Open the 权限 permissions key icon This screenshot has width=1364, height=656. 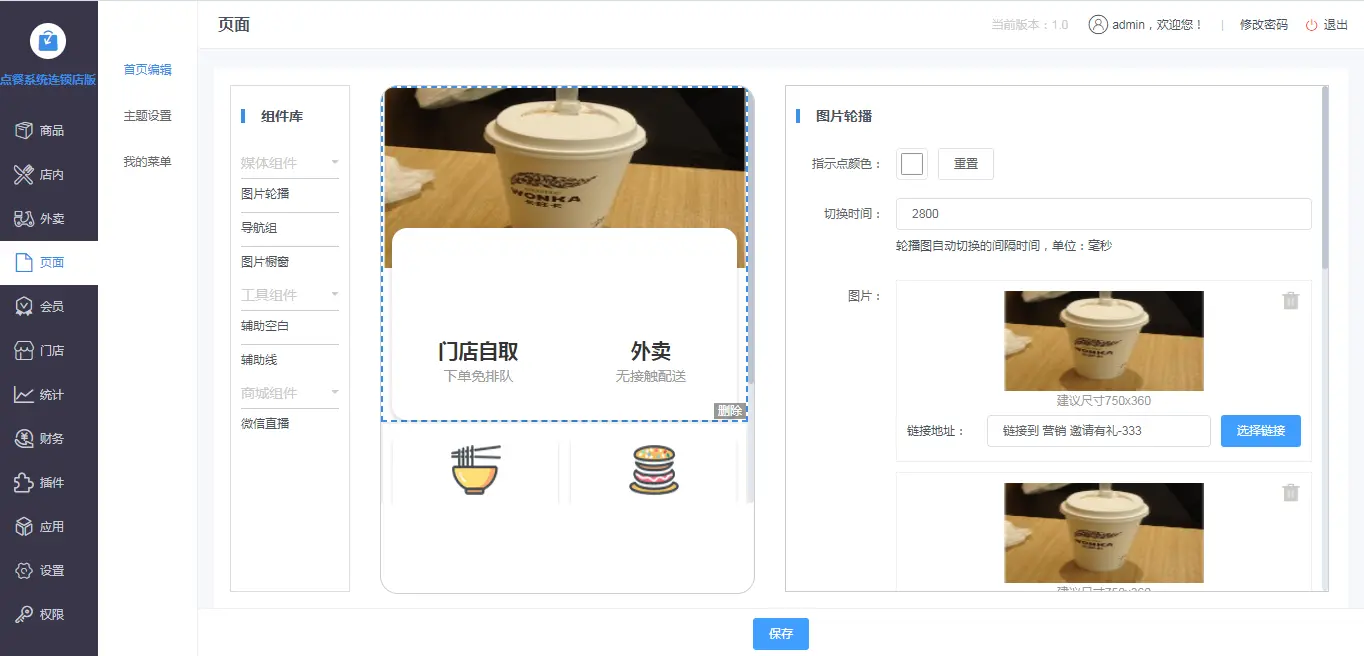pyautogui.click(x=24, y=615)
